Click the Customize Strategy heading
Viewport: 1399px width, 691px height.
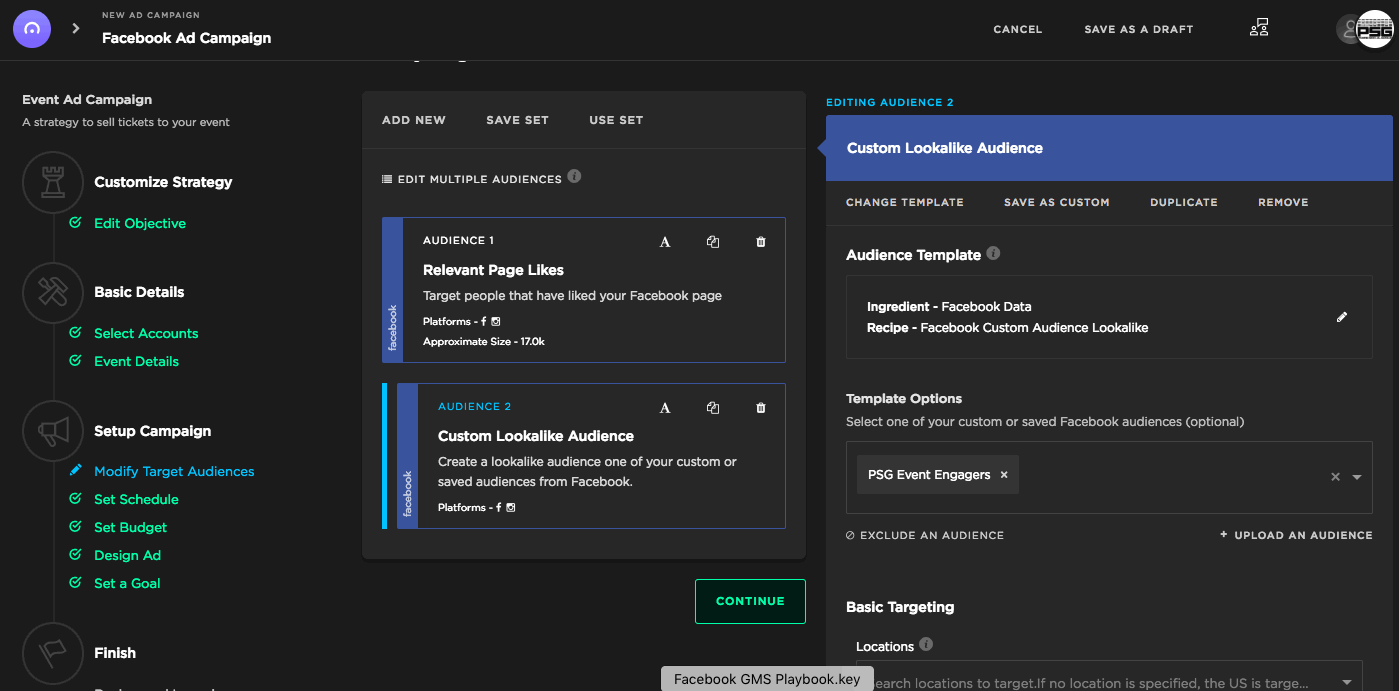pos(163,182)
